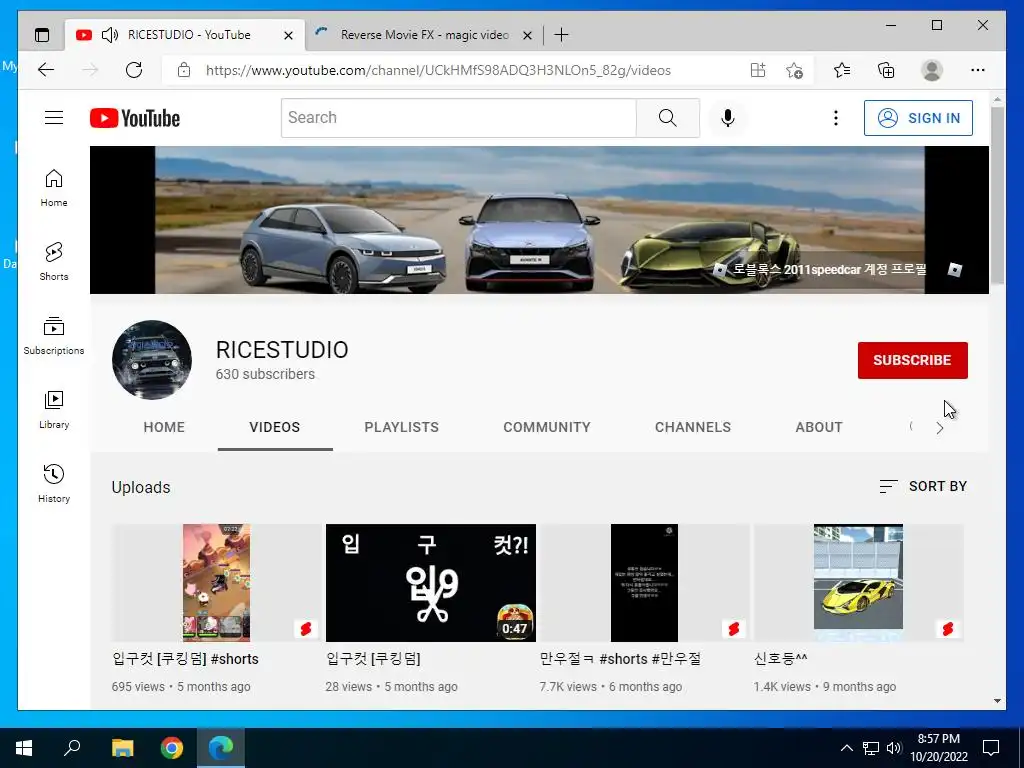
Task: Open the SORT BY dropdown
Action: click(923, 486)
